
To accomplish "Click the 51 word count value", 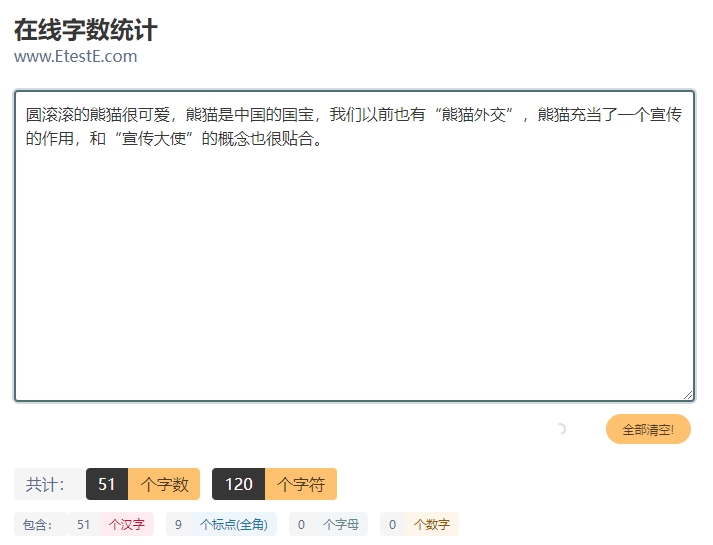I will pos(107,484).
